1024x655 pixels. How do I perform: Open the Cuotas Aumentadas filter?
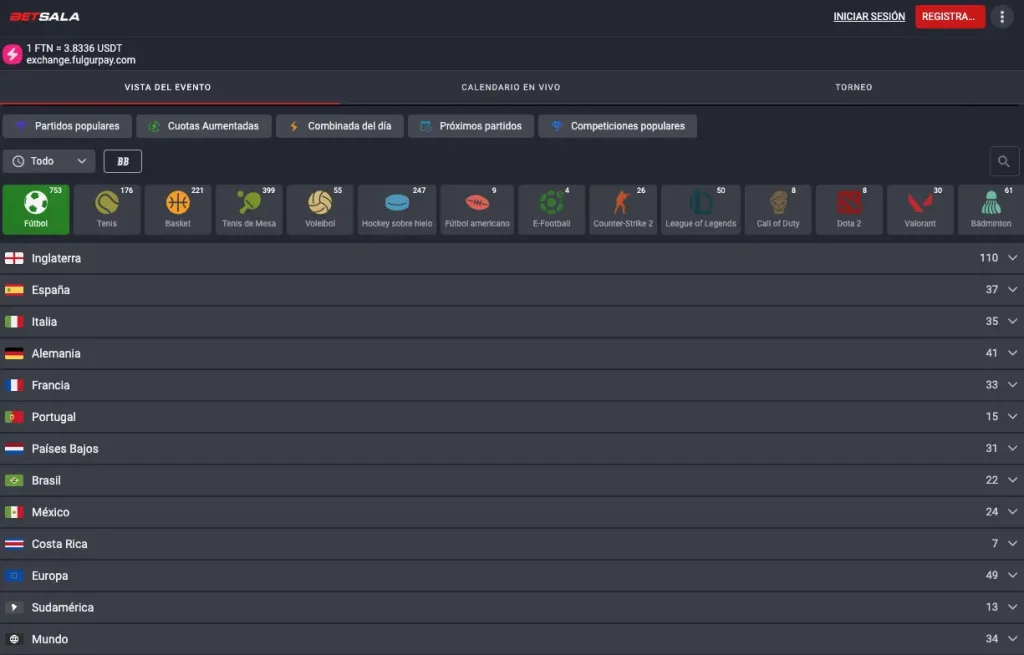tap(203, 126)
